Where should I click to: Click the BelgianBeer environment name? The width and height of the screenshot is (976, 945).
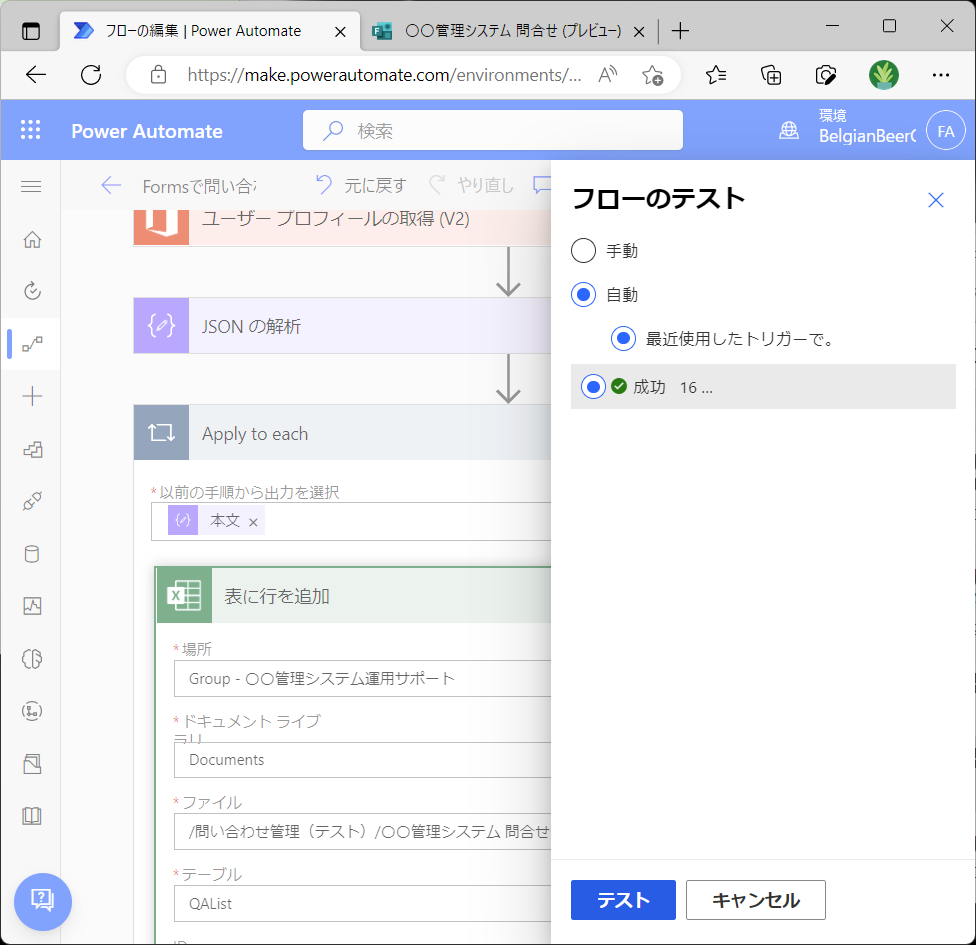[x=867, y=136]
